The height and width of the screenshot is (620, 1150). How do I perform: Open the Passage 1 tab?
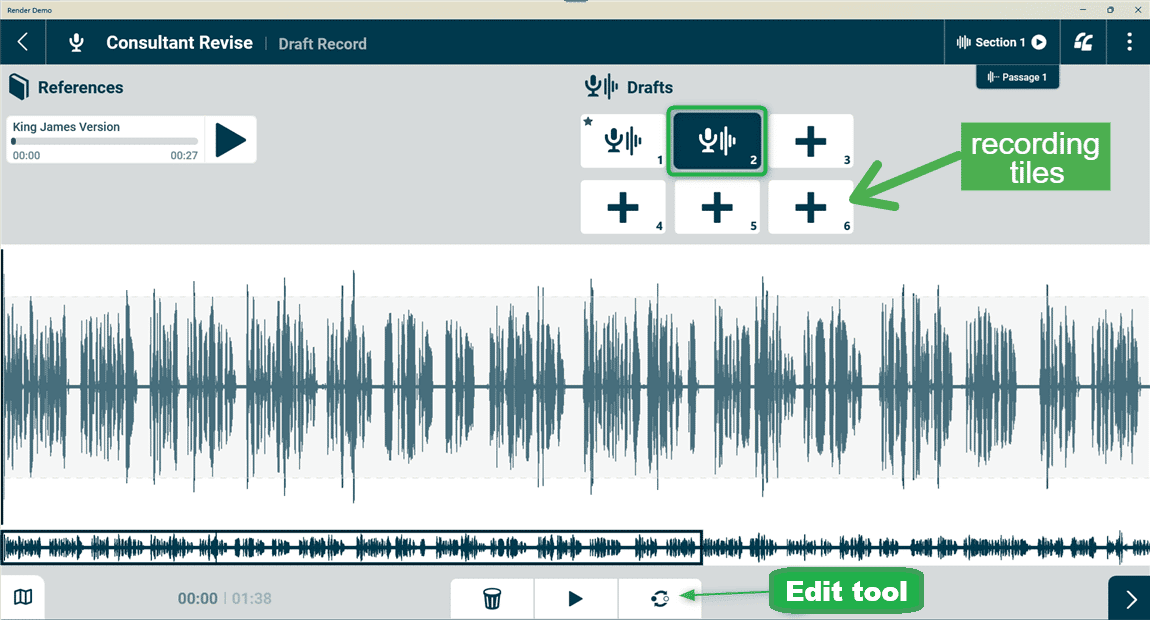[x=1017, y=77]
